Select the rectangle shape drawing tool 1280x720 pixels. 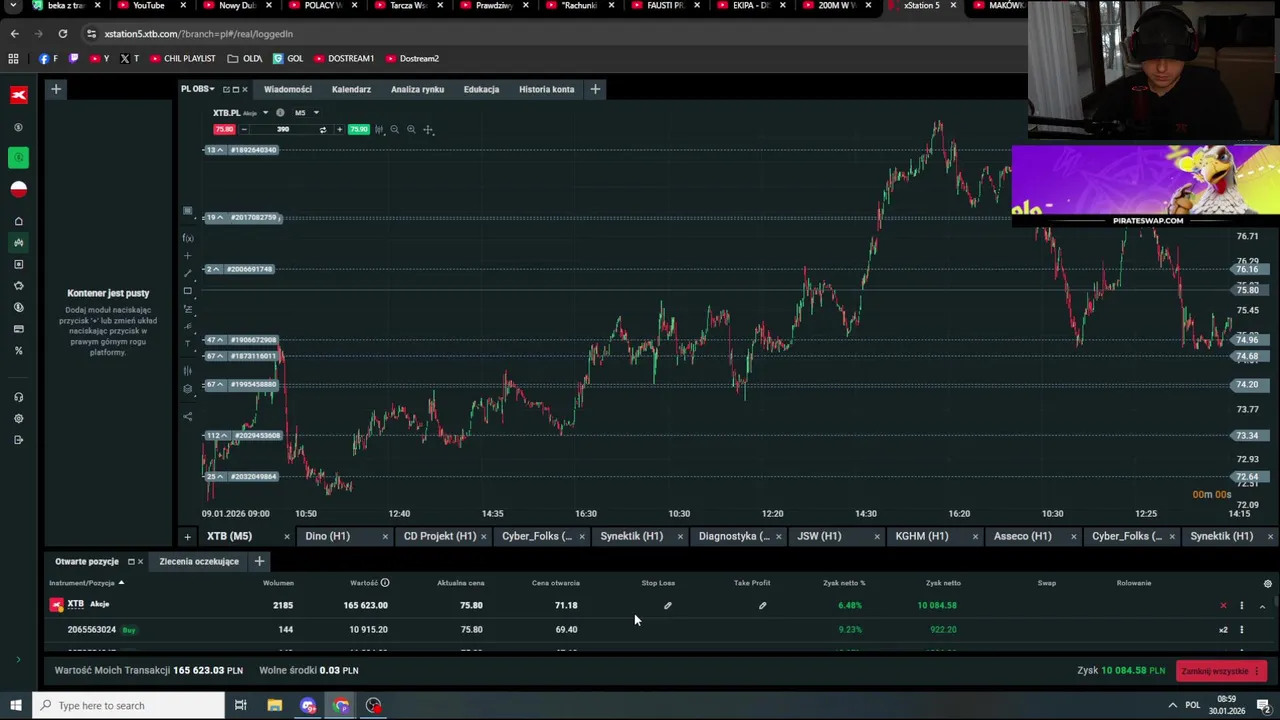[187, 291]
